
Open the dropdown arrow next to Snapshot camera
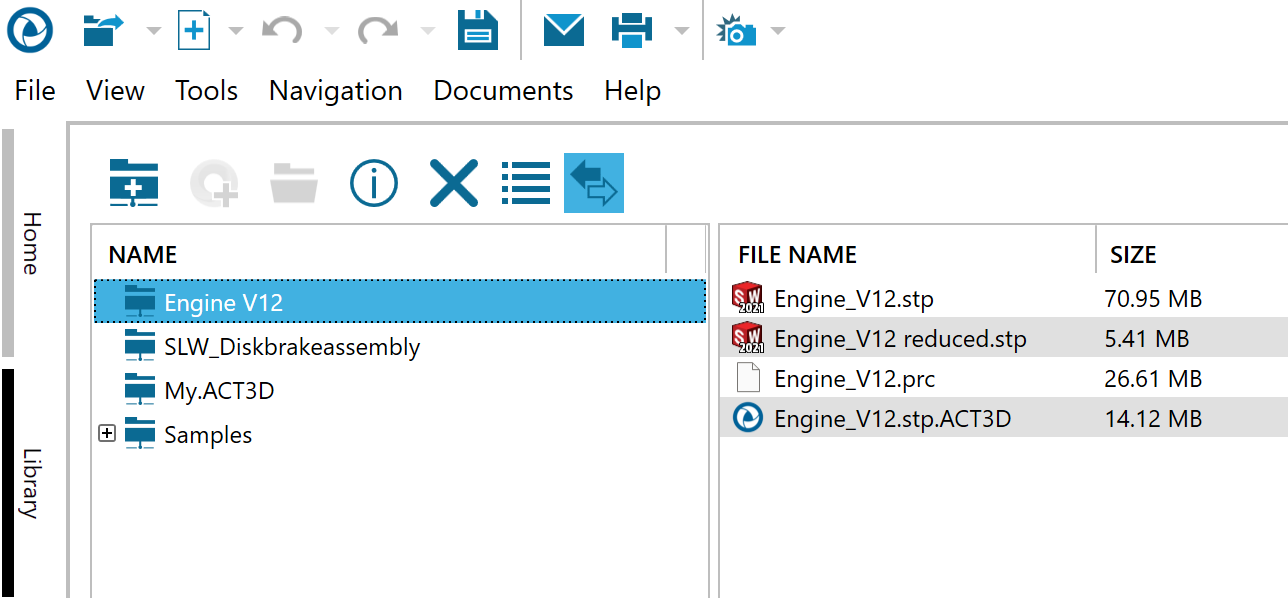[777, 31]
